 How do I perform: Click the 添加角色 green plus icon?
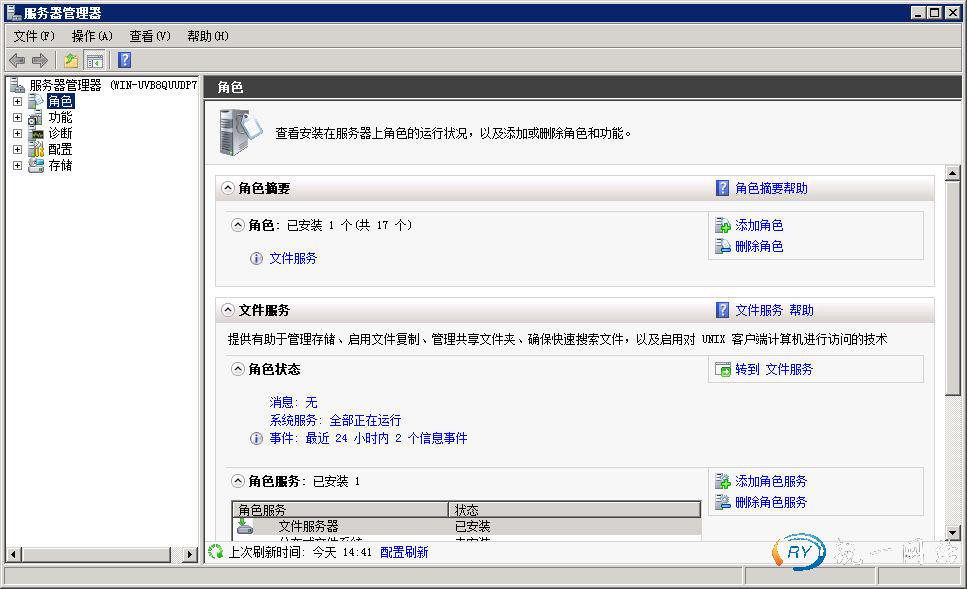(x=723, y=225)
